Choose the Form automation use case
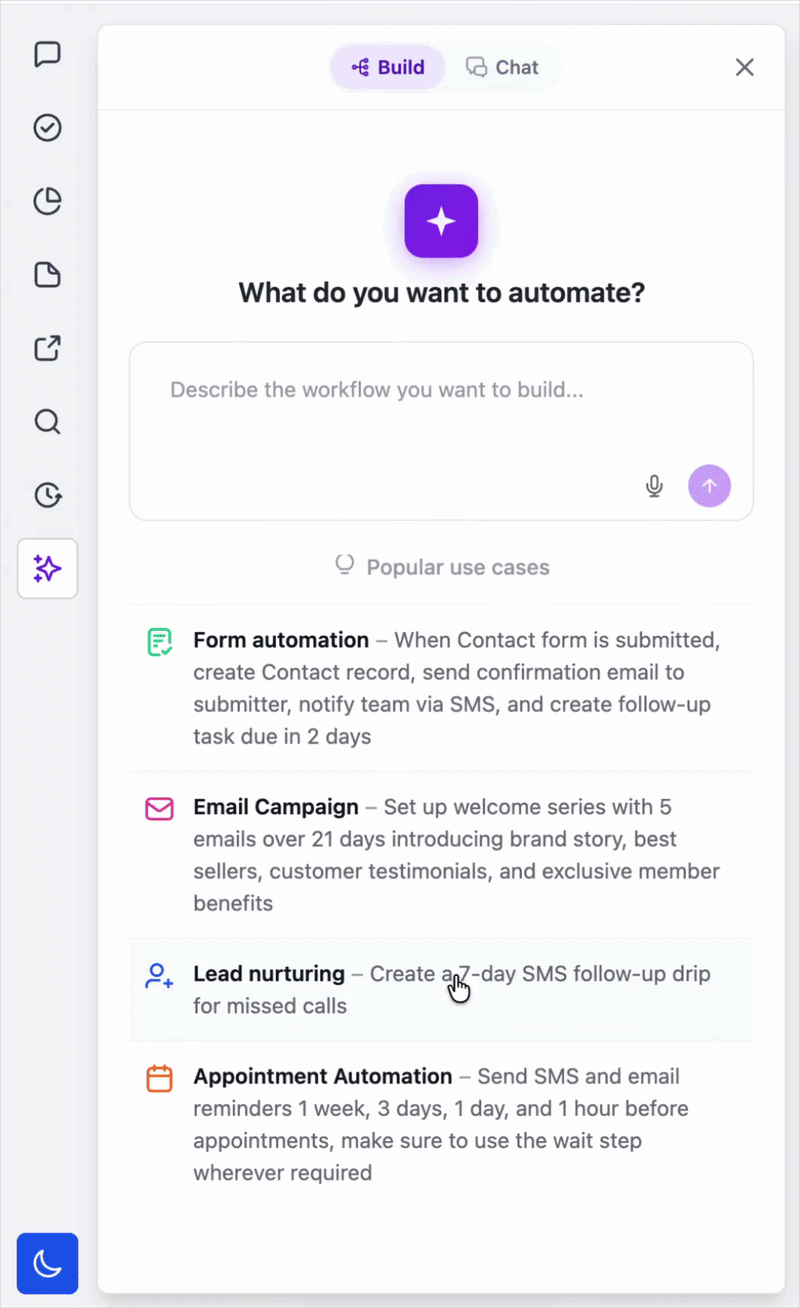This screenshot has width=800, height=1308. point(441,688)
